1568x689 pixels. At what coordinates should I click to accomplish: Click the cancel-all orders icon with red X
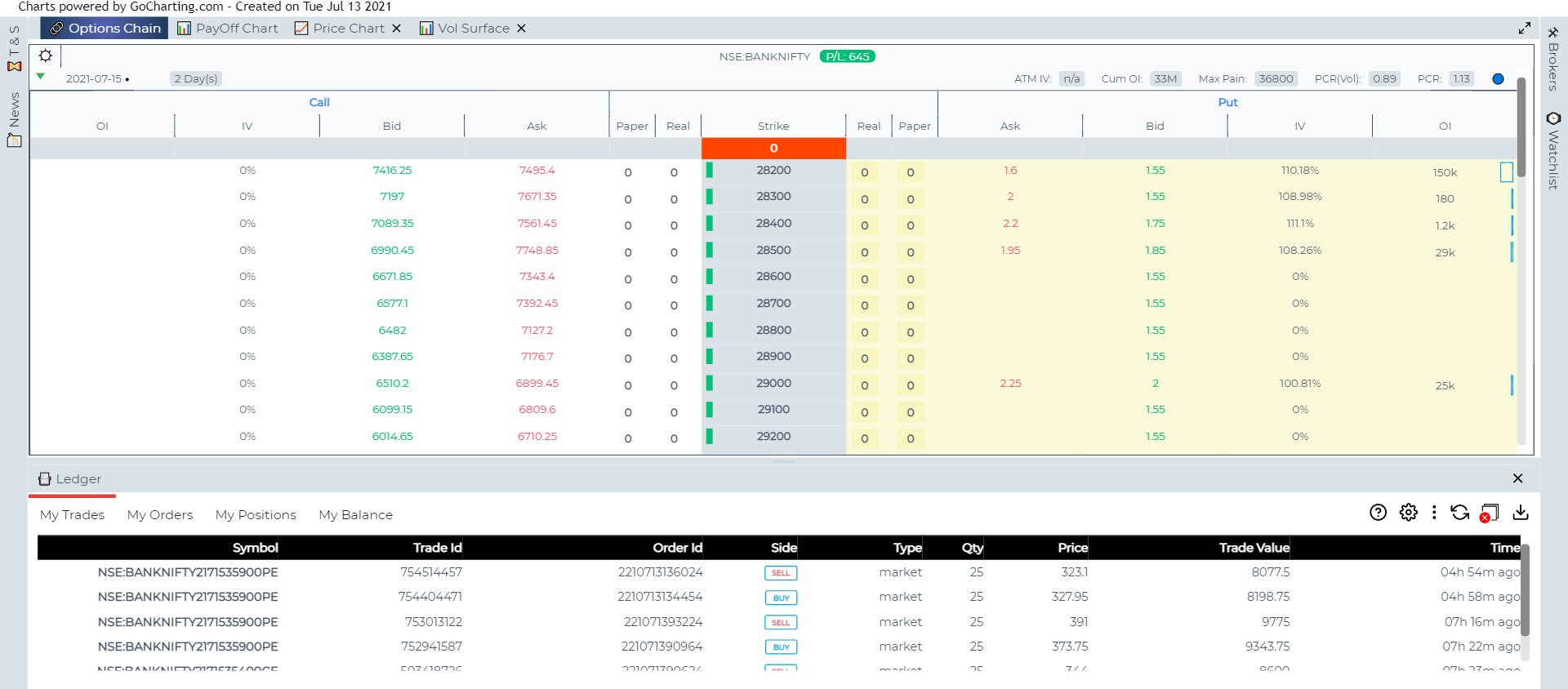[1489, 513]
